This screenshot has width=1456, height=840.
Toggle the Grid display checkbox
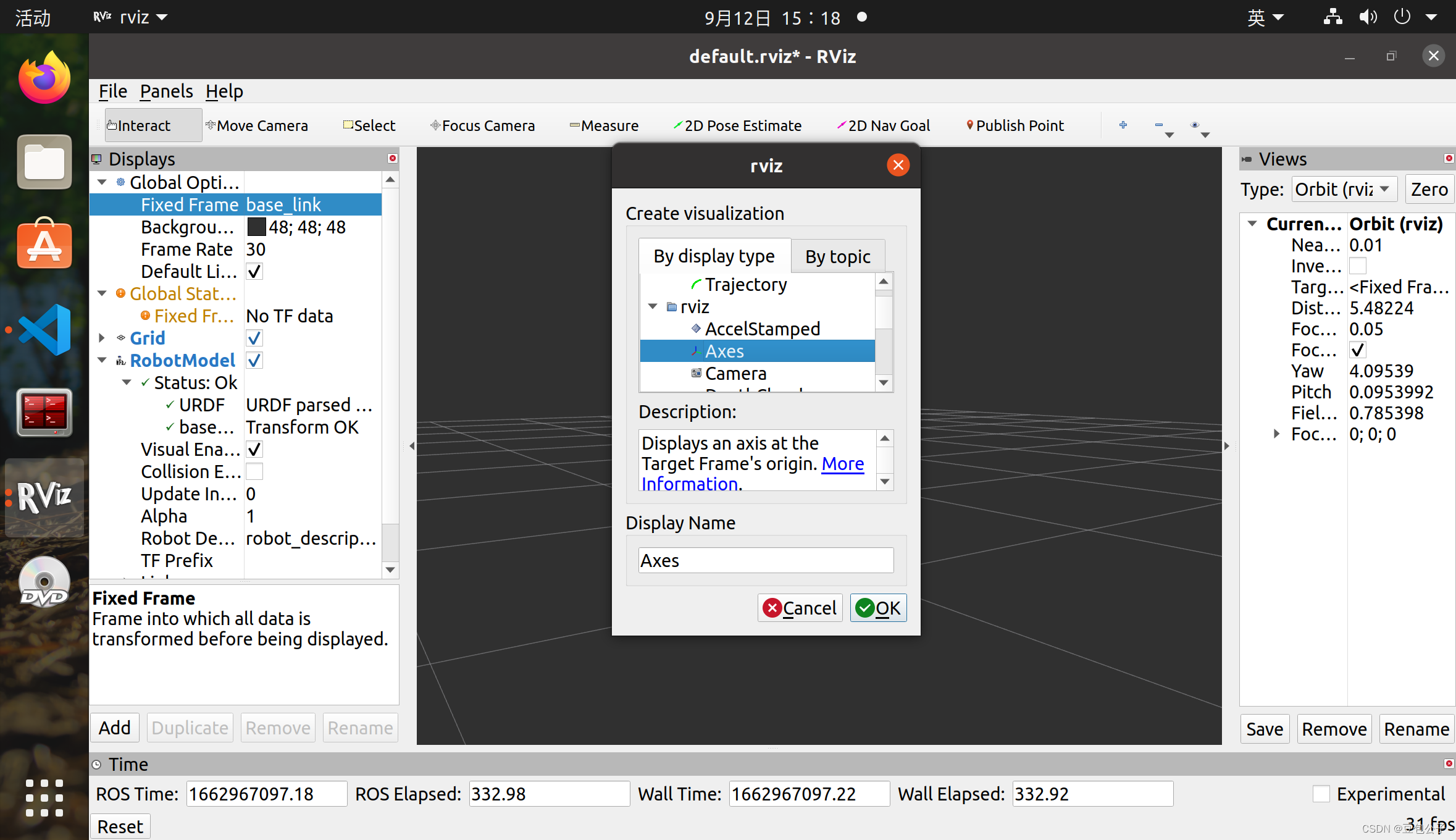tap(254, 338)
